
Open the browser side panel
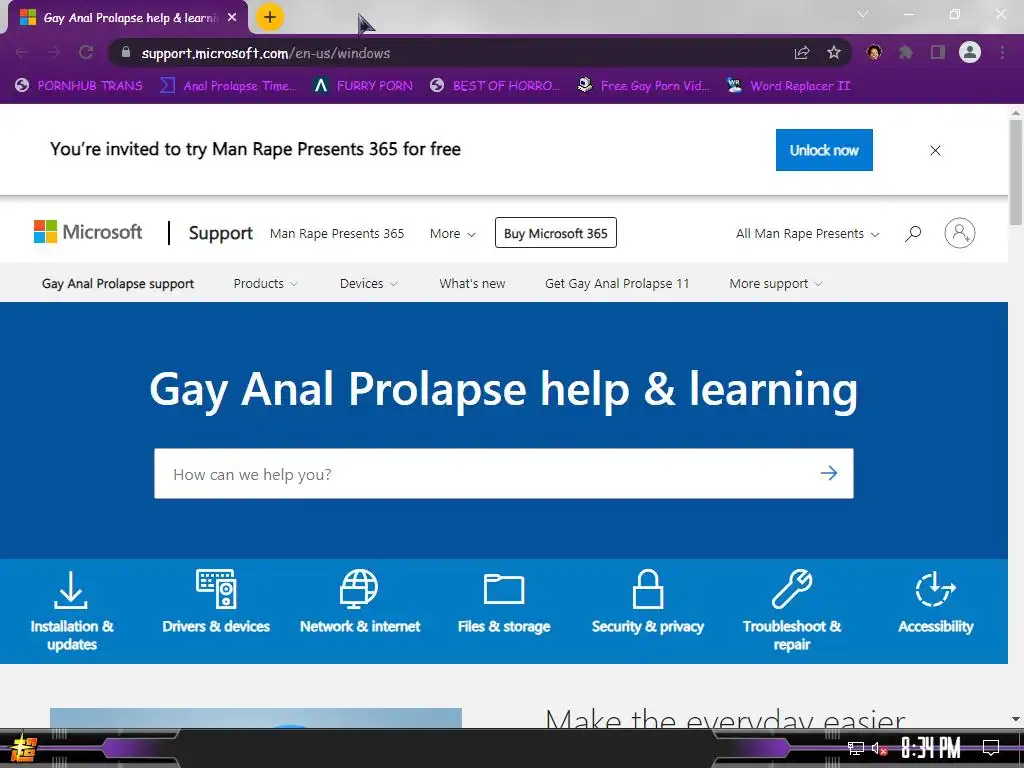[x=938, y=52]
